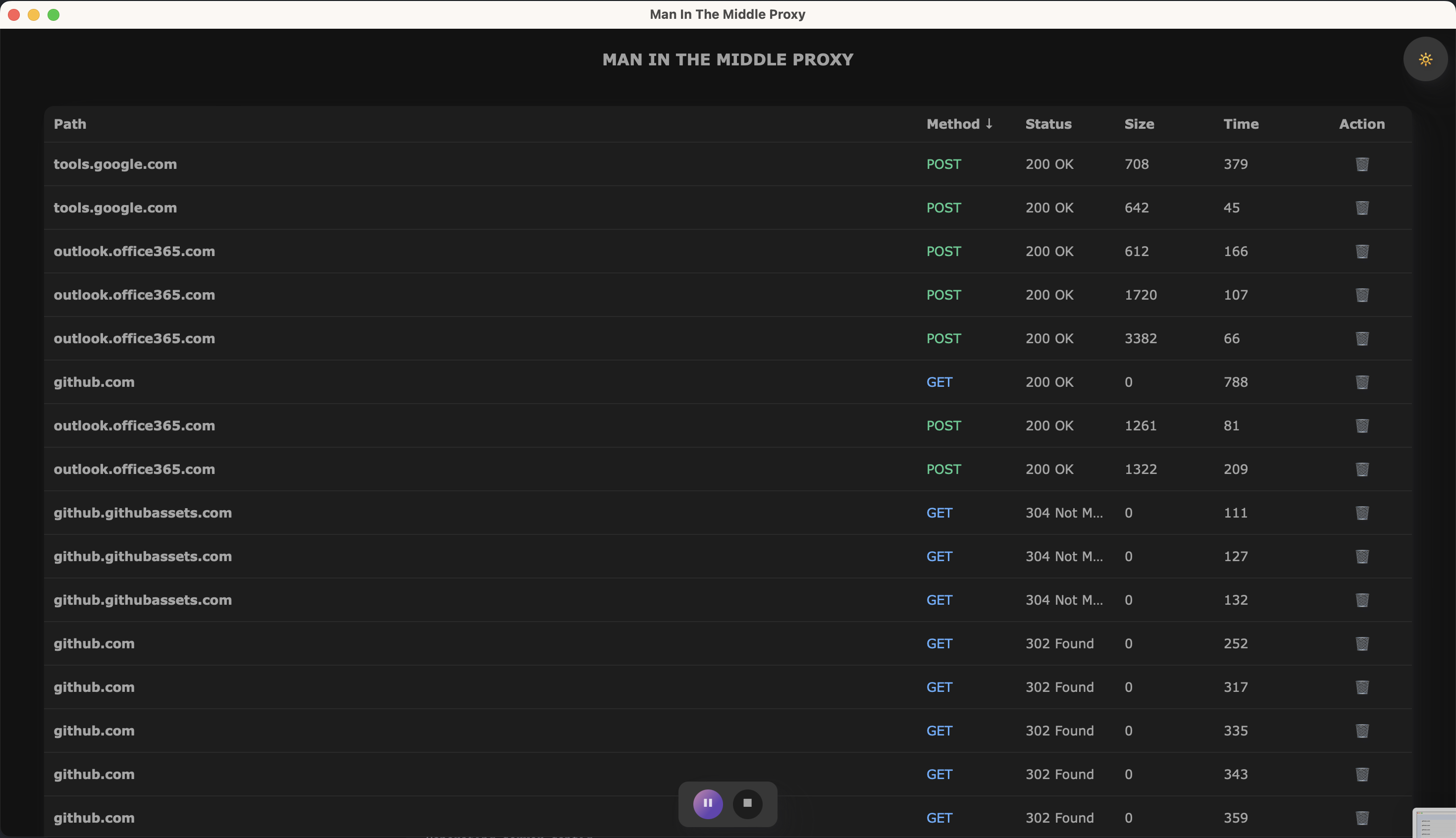
Task: Delete the tools.google.com row with size 708
Action: point(1361,164)
